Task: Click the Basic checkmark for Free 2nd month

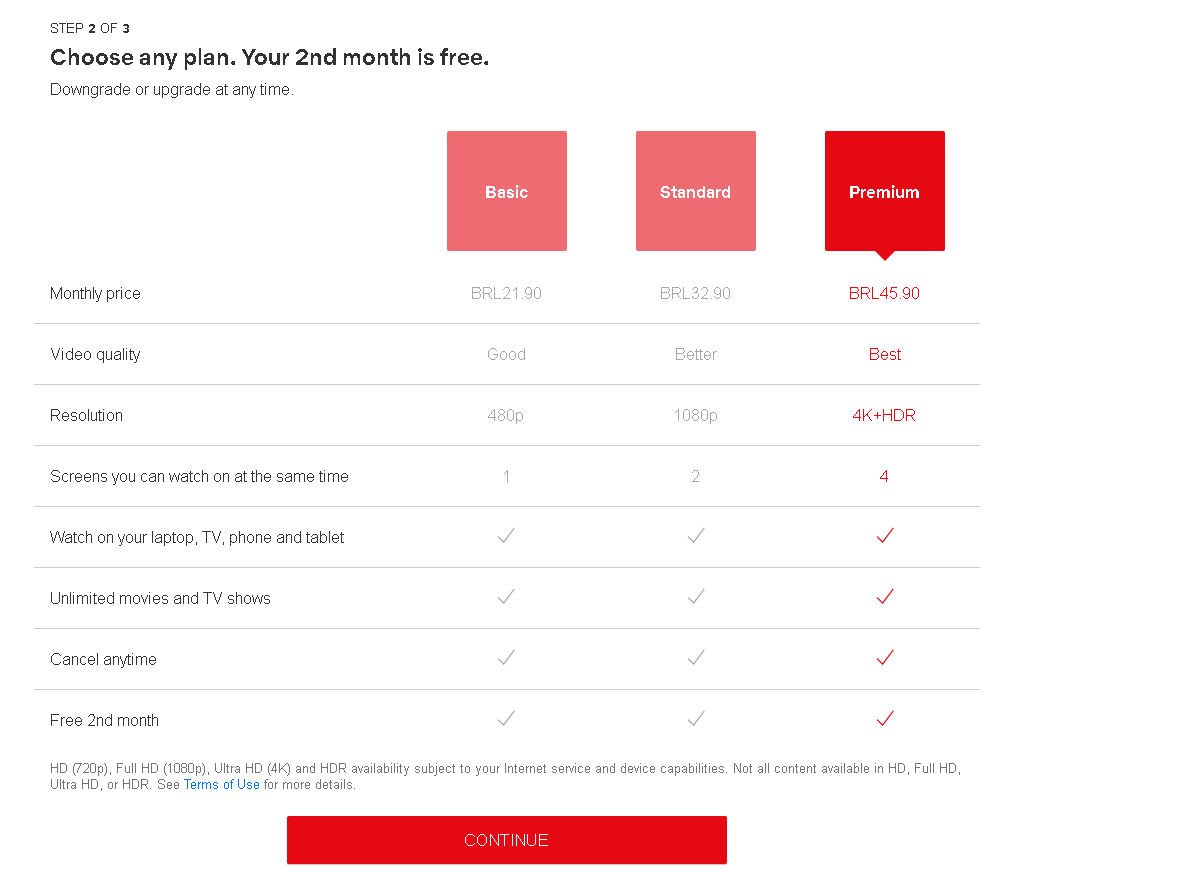Action: click(x=506, y=718)
